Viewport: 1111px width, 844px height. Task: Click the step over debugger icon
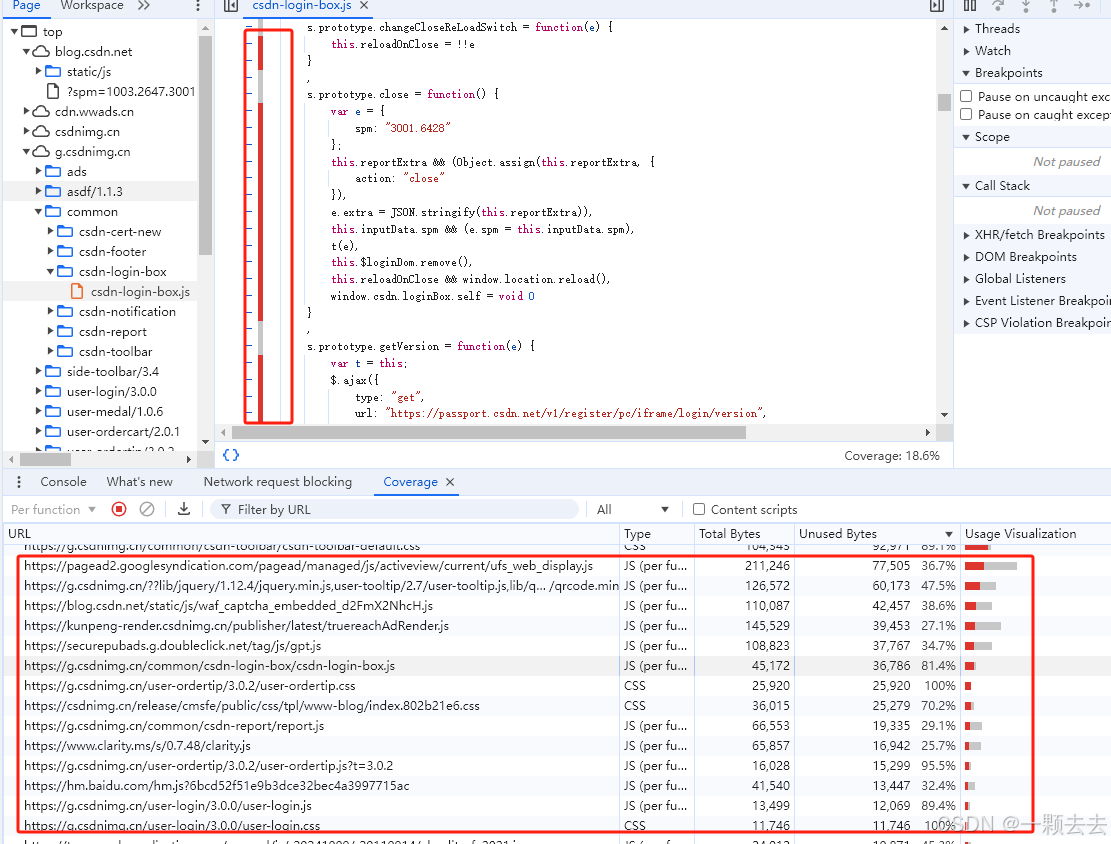tap(998, 6)
